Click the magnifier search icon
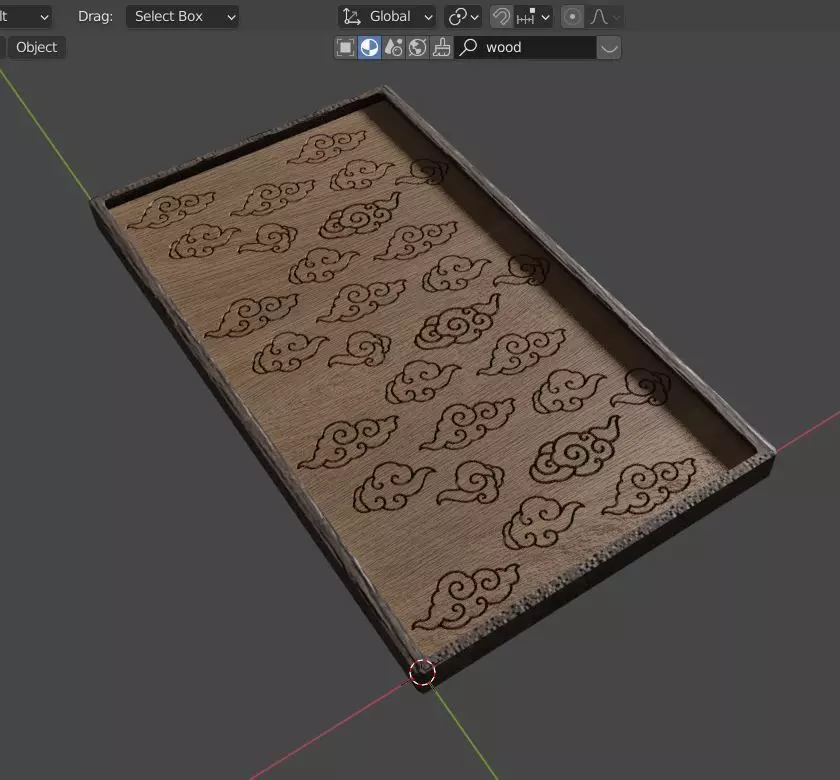 [468, 47]
